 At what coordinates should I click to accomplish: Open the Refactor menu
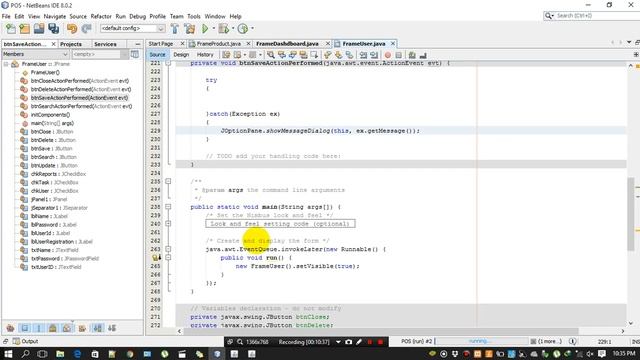pyautogui.click(x=101, y=16)
